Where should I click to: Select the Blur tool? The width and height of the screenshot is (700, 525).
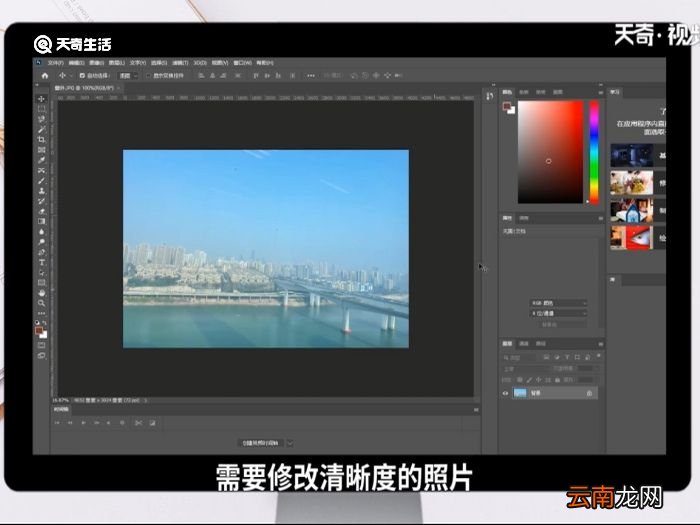[42, 232]
